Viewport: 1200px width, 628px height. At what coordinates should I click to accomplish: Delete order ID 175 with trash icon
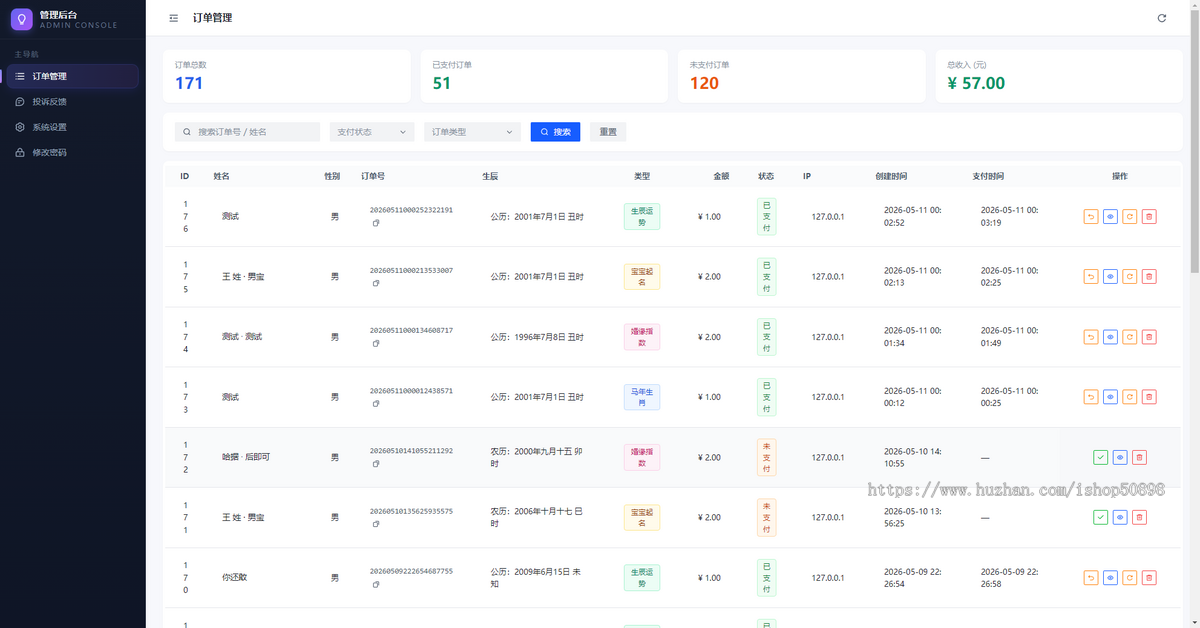(1149, 277)
